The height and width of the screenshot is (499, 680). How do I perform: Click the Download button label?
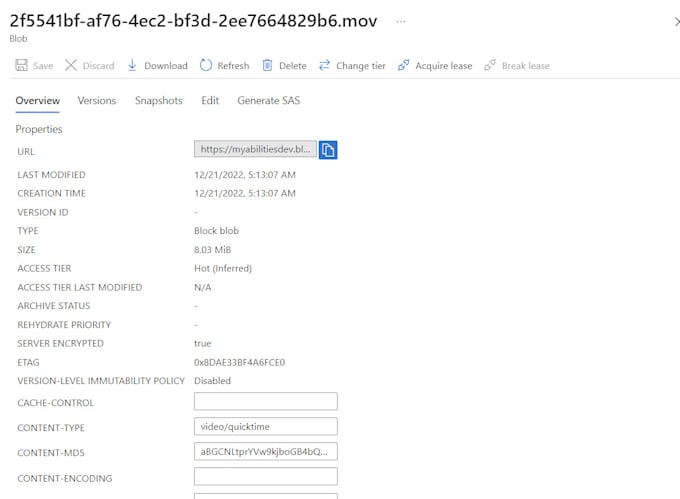tap(166, 66)
